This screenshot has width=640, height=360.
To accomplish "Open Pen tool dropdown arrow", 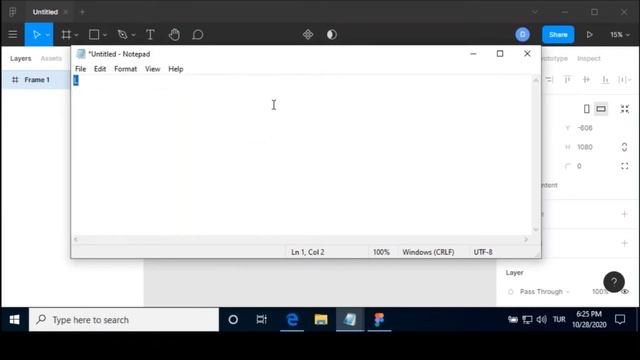I will coord(133,35).
